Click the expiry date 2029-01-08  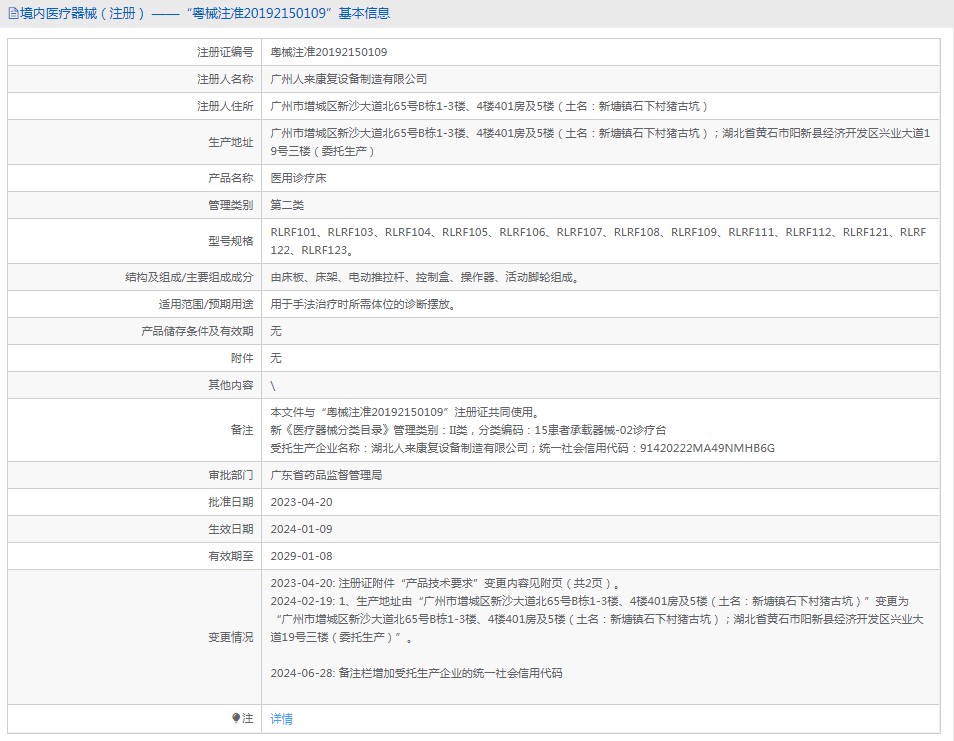[x=301, y=556]
